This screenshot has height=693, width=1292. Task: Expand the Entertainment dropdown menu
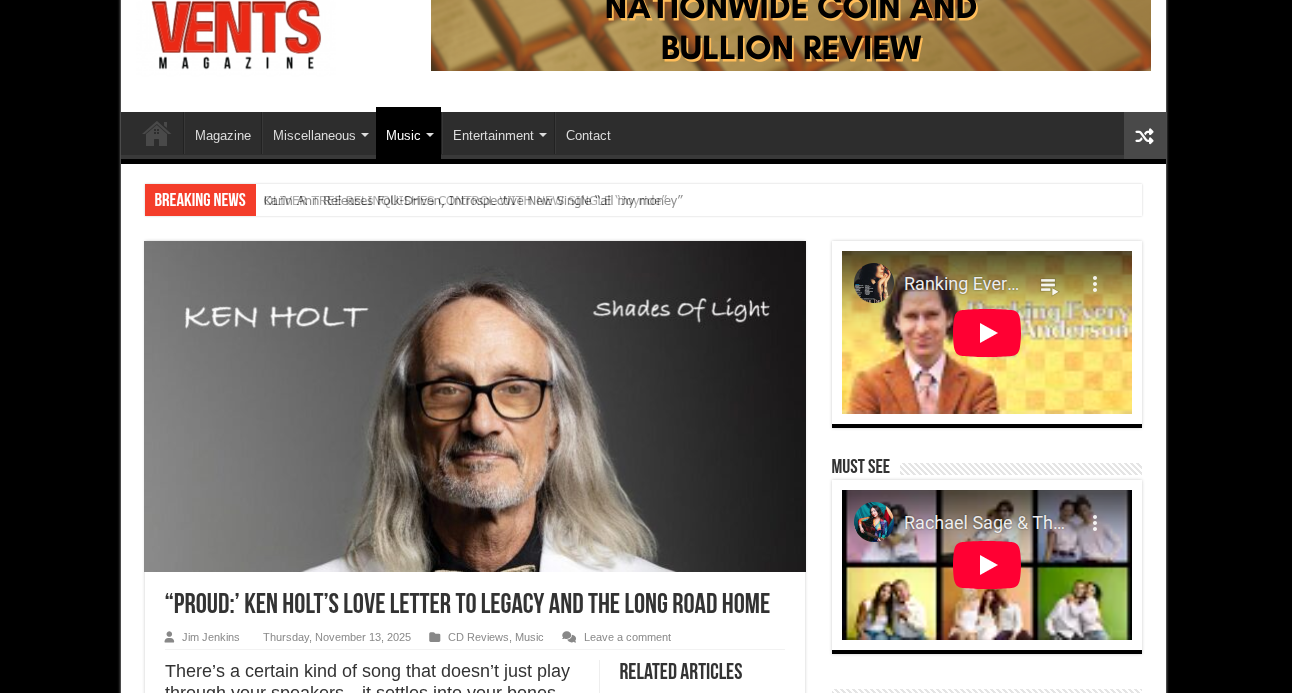coord(498,135)
